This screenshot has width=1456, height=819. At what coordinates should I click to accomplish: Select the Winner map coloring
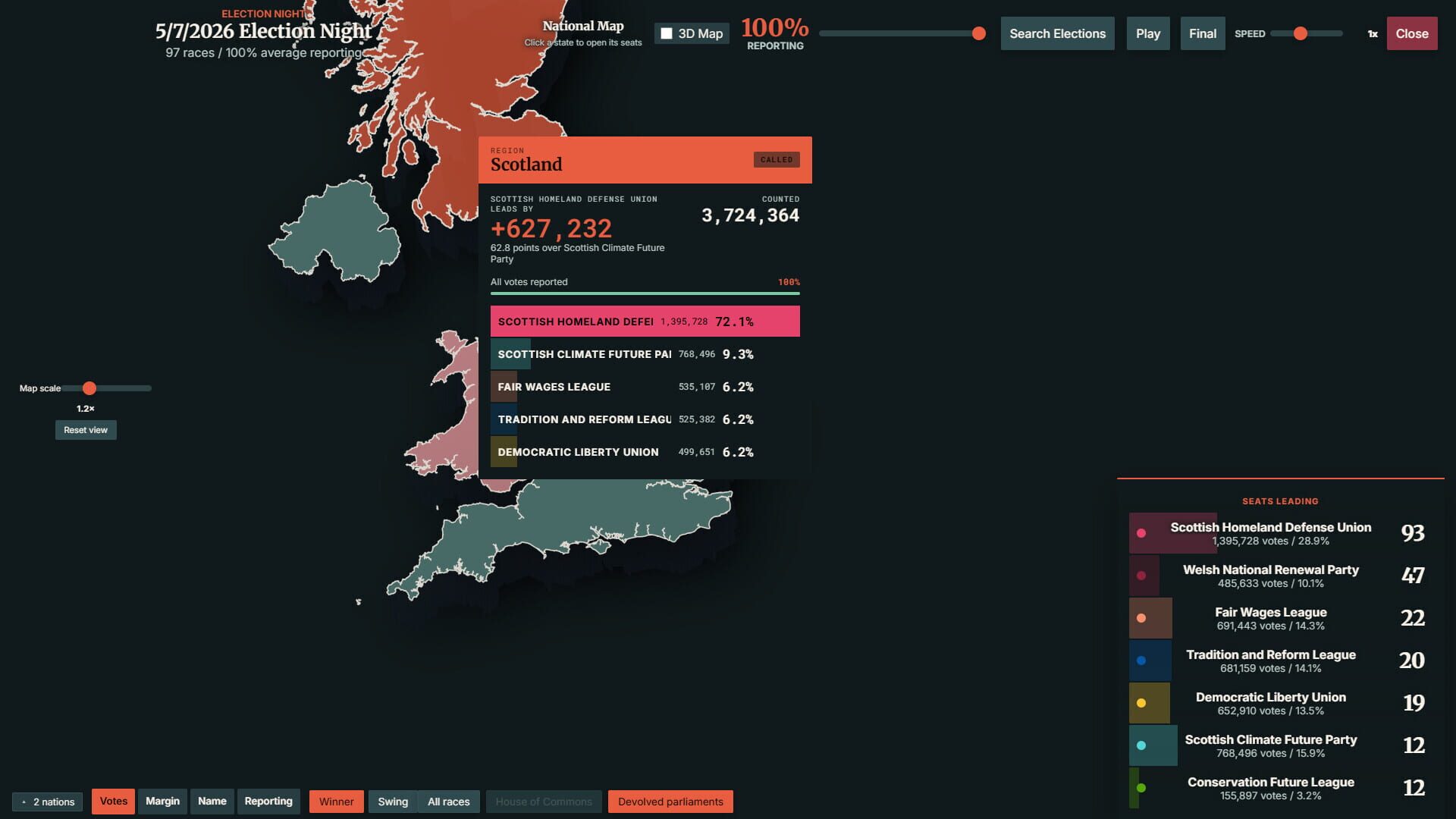[336, 802]
